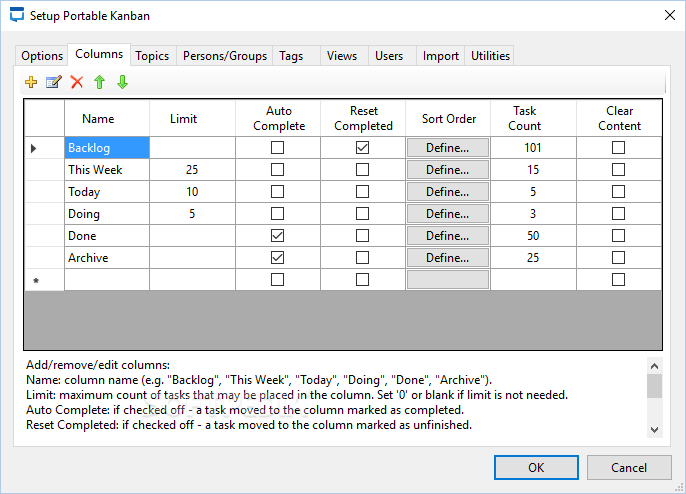This screenshot has height=494, width=686.
Task: Go to the Views tab
Action: (x=342, y=56)
